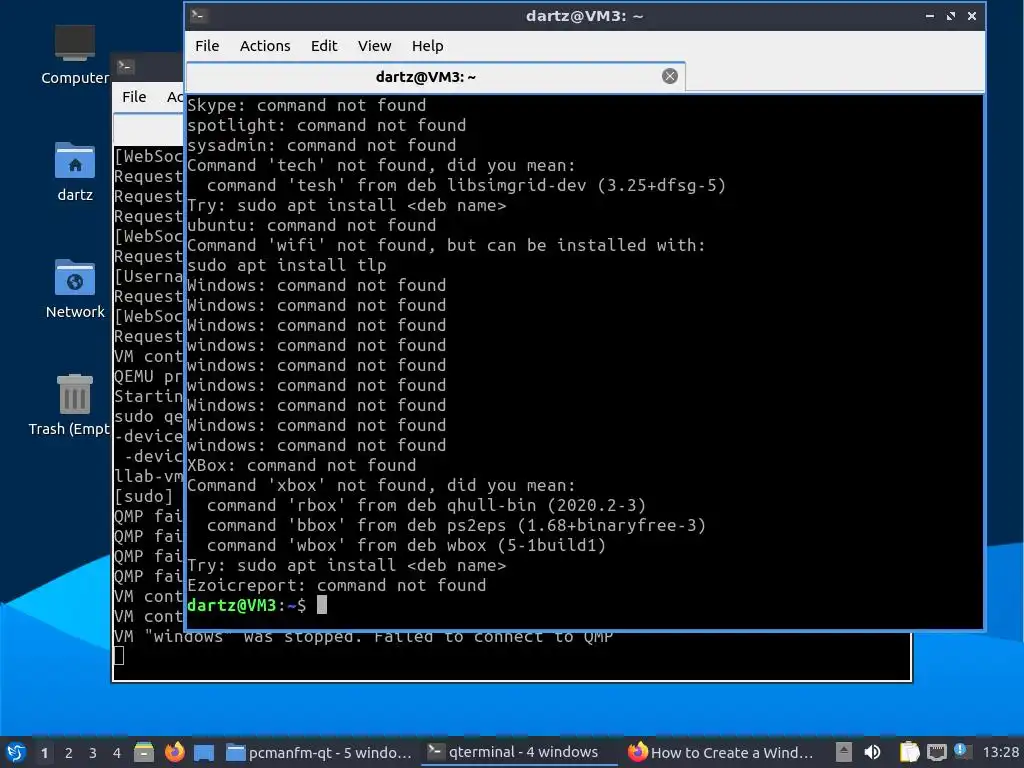
Task: Open the Network desktop icon
Action: click(x=74, y=289)
